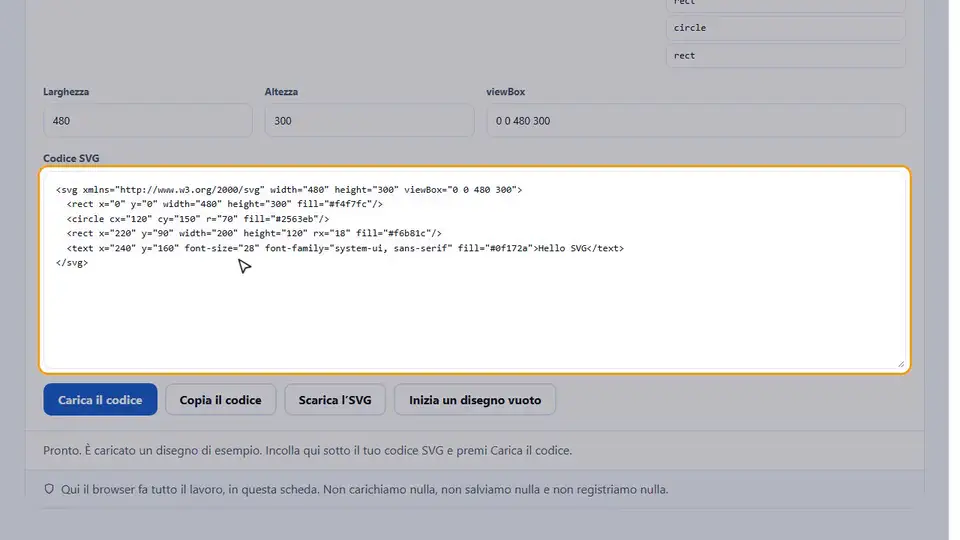Click the closing </svg> tag line
This screenshot has width=960, height=540.
[72, 263]
